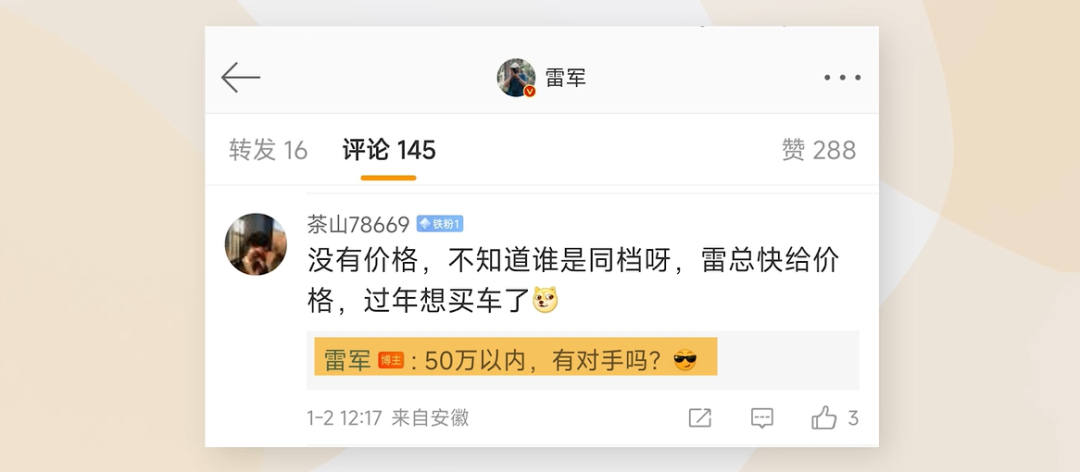
Task: Tap the sunglasses emoji in reply
Action: (x=685, y=360)
